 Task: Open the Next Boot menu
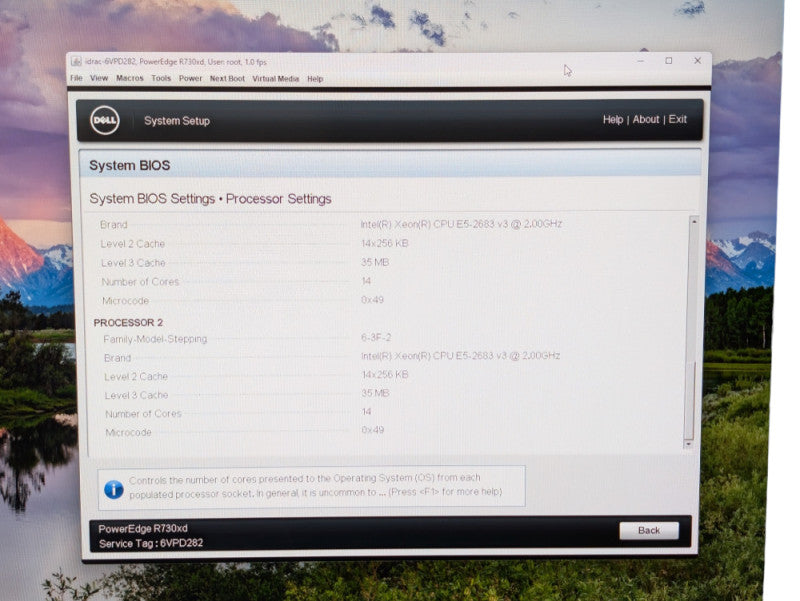click(x=227, y=79)
